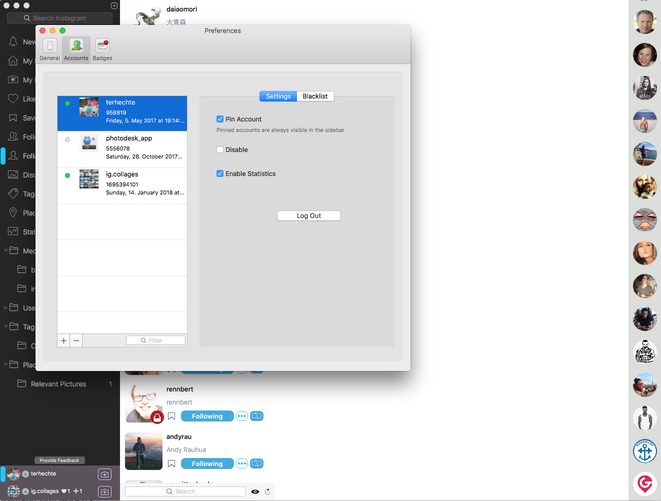The height and width of the screenshot is (501, 661).
Task: Click the Provide Feedback button
Action: tap(59, 460)
